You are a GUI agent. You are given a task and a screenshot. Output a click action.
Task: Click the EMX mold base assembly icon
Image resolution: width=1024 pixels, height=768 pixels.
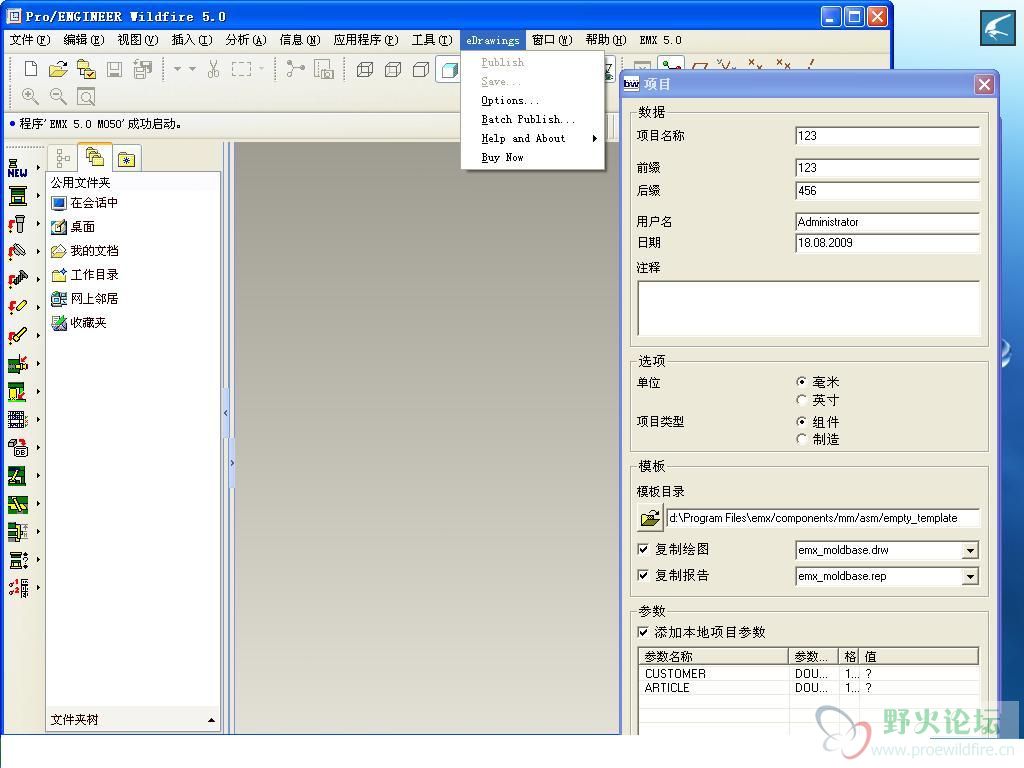[x=18, y=196]
